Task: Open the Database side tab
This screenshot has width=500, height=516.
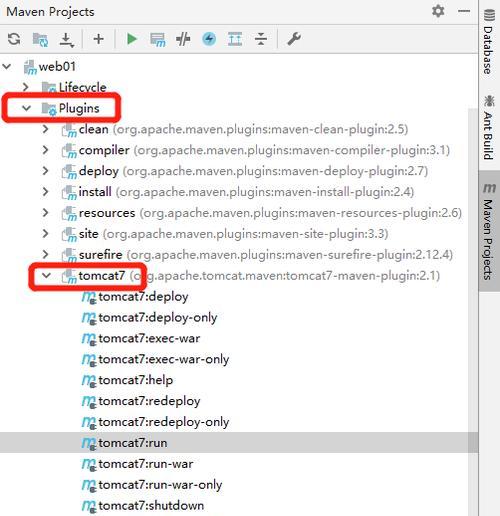Action: point(488,42)
